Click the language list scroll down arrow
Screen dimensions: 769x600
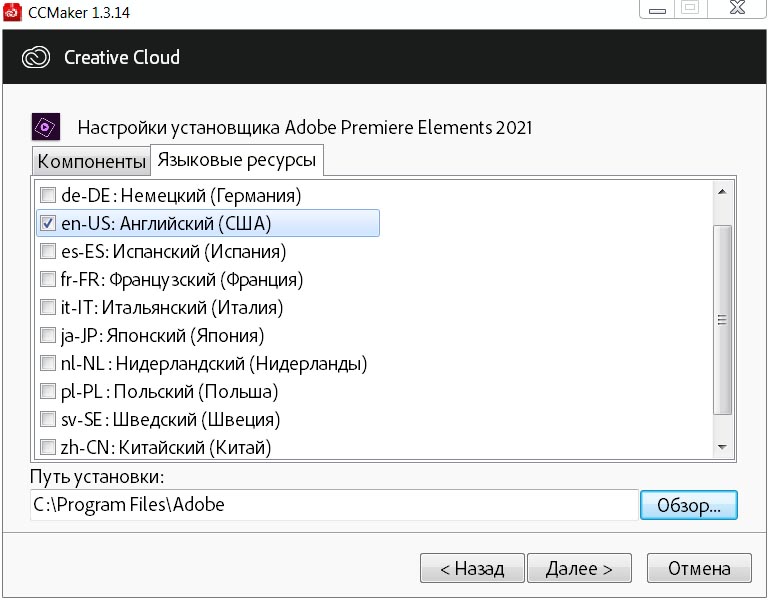722,446
